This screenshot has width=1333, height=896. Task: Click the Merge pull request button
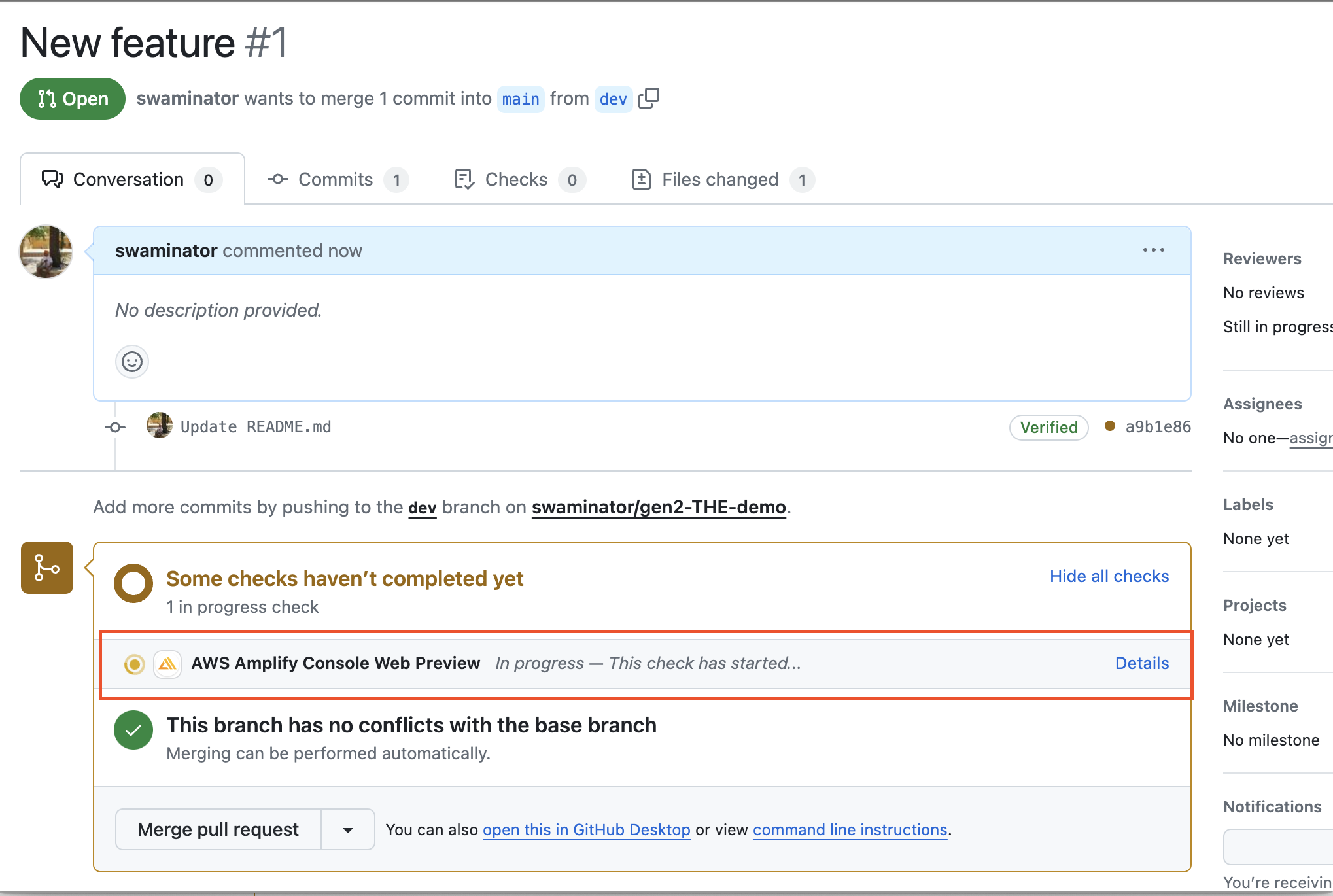point(218,829)
